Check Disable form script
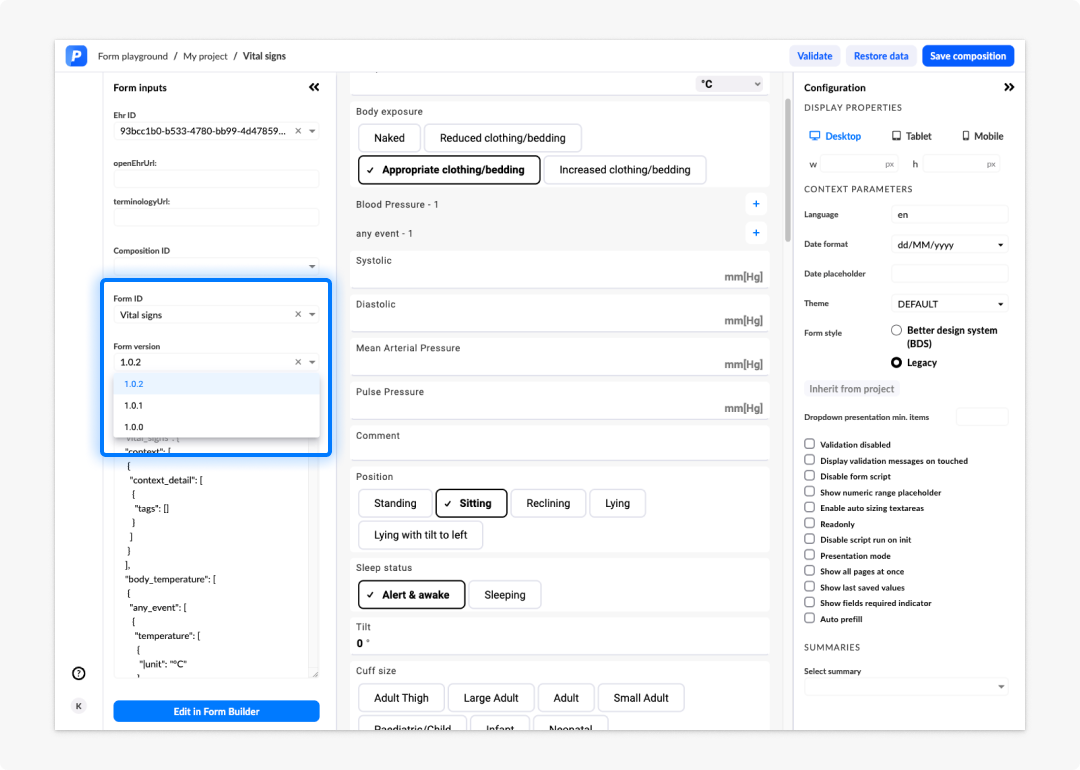 click(809, 476)
